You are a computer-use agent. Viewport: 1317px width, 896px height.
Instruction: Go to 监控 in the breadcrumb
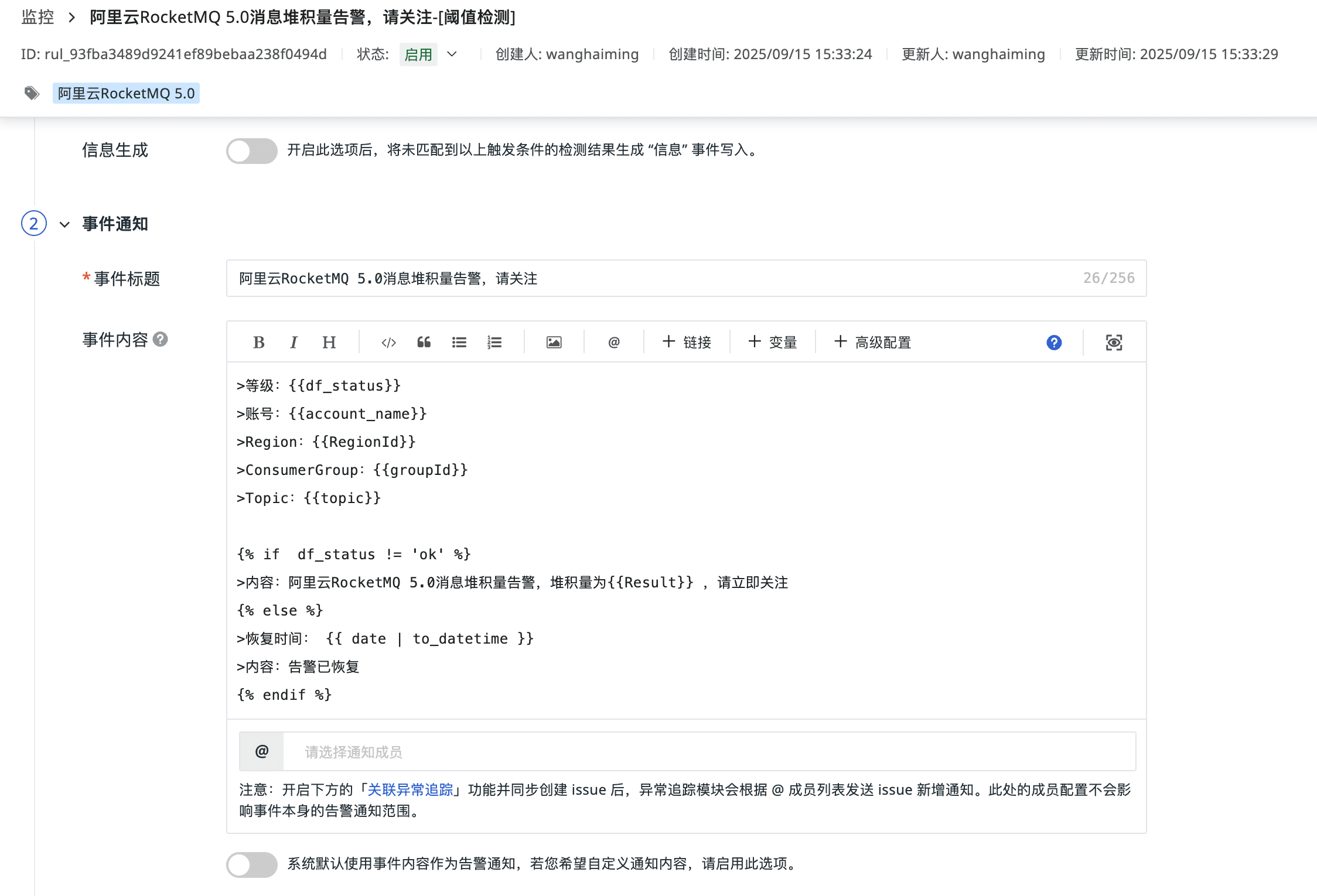(37, 17)
